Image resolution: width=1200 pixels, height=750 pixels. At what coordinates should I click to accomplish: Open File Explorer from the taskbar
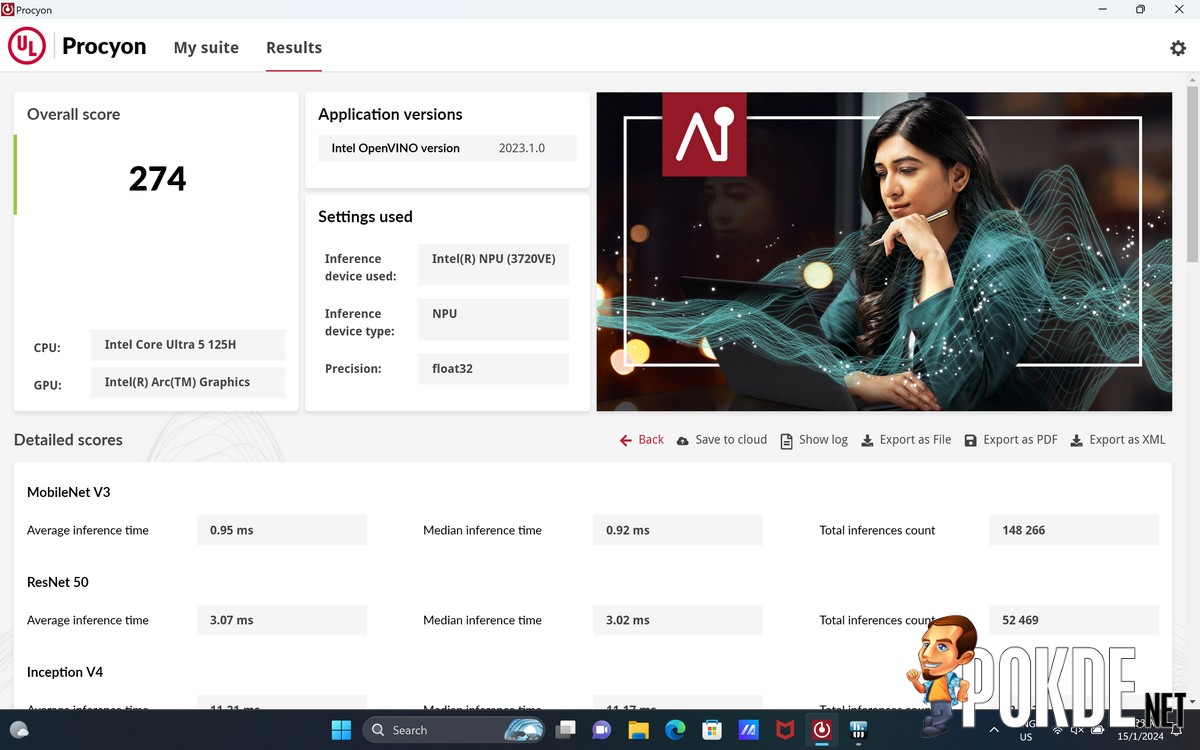coord(639,730)
